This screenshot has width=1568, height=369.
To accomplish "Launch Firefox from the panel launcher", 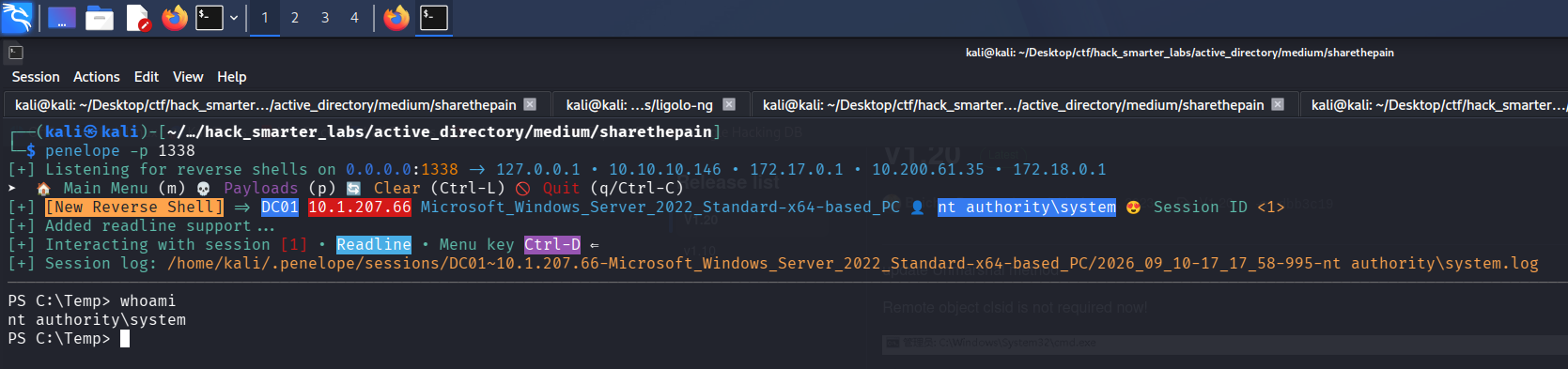I will 175,18.
